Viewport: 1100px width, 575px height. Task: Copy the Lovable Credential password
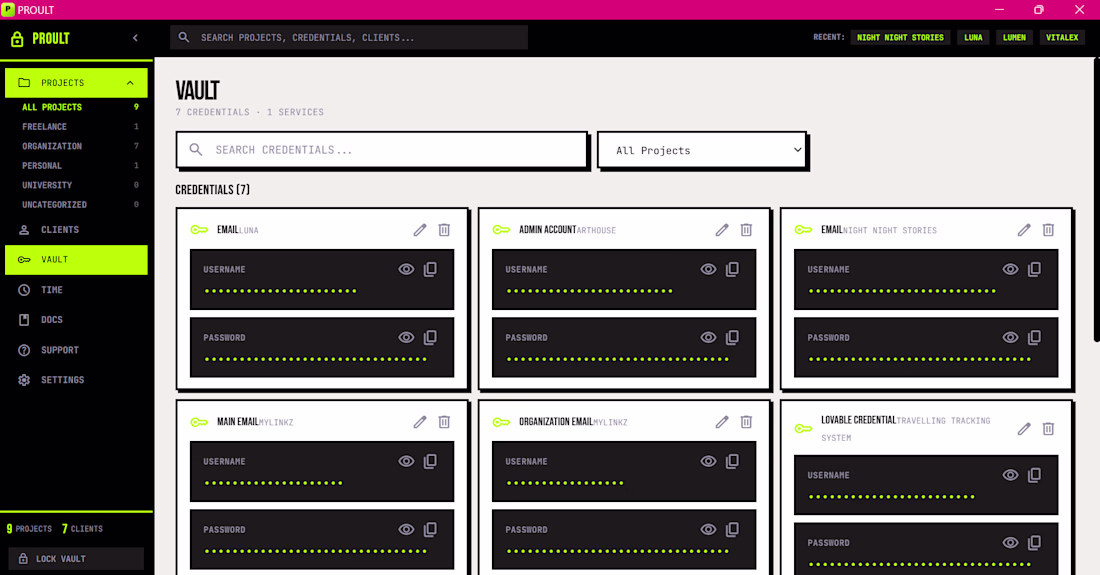(x=1034, y=543)
